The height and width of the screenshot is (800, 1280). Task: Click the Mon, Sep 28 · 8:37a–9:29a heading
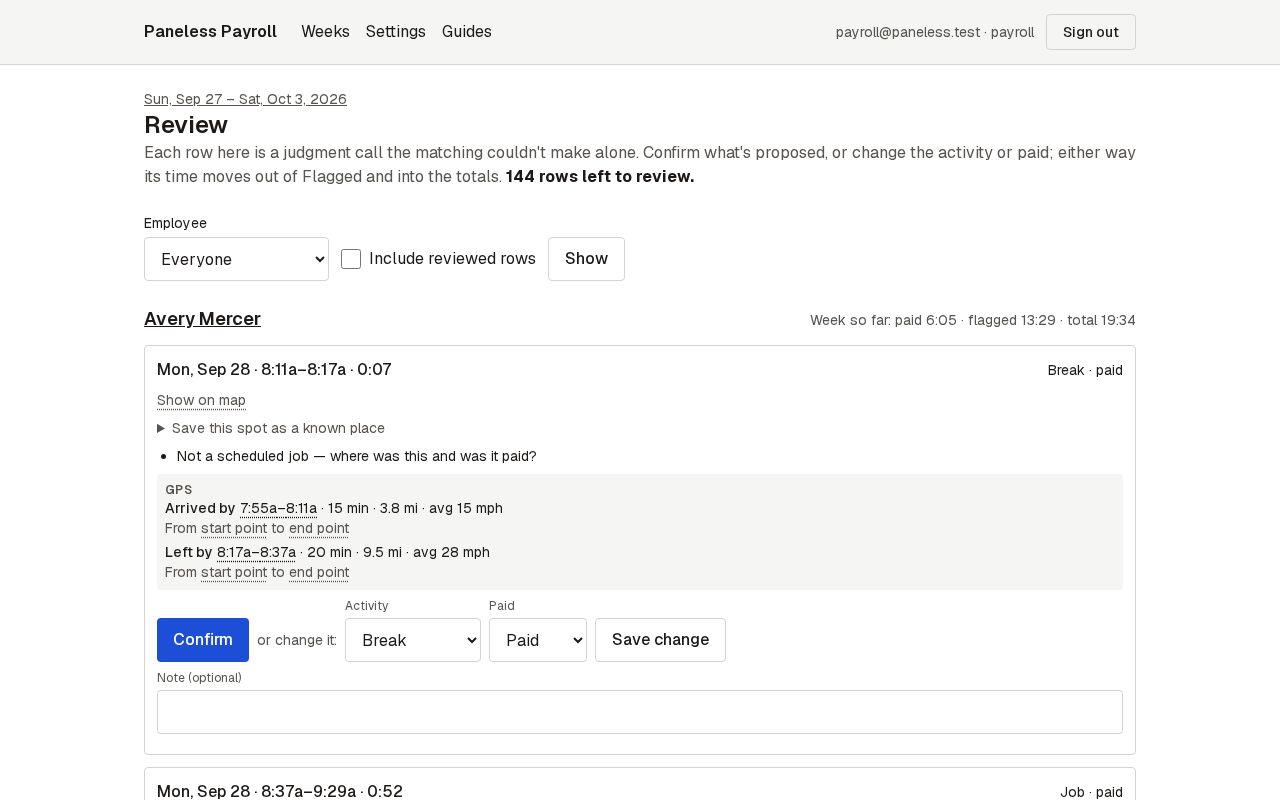tap(280, 791)
